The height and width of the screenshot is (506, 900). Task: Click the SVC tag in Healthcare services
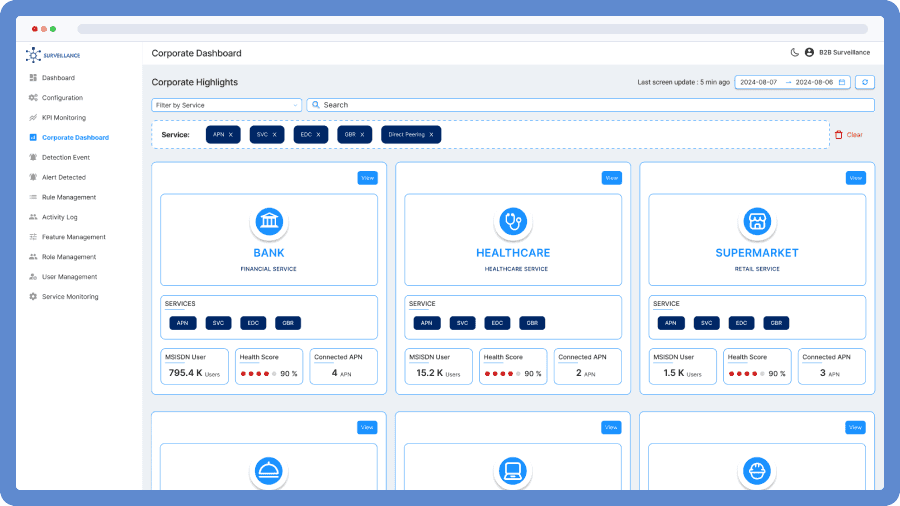click(462, 323)
